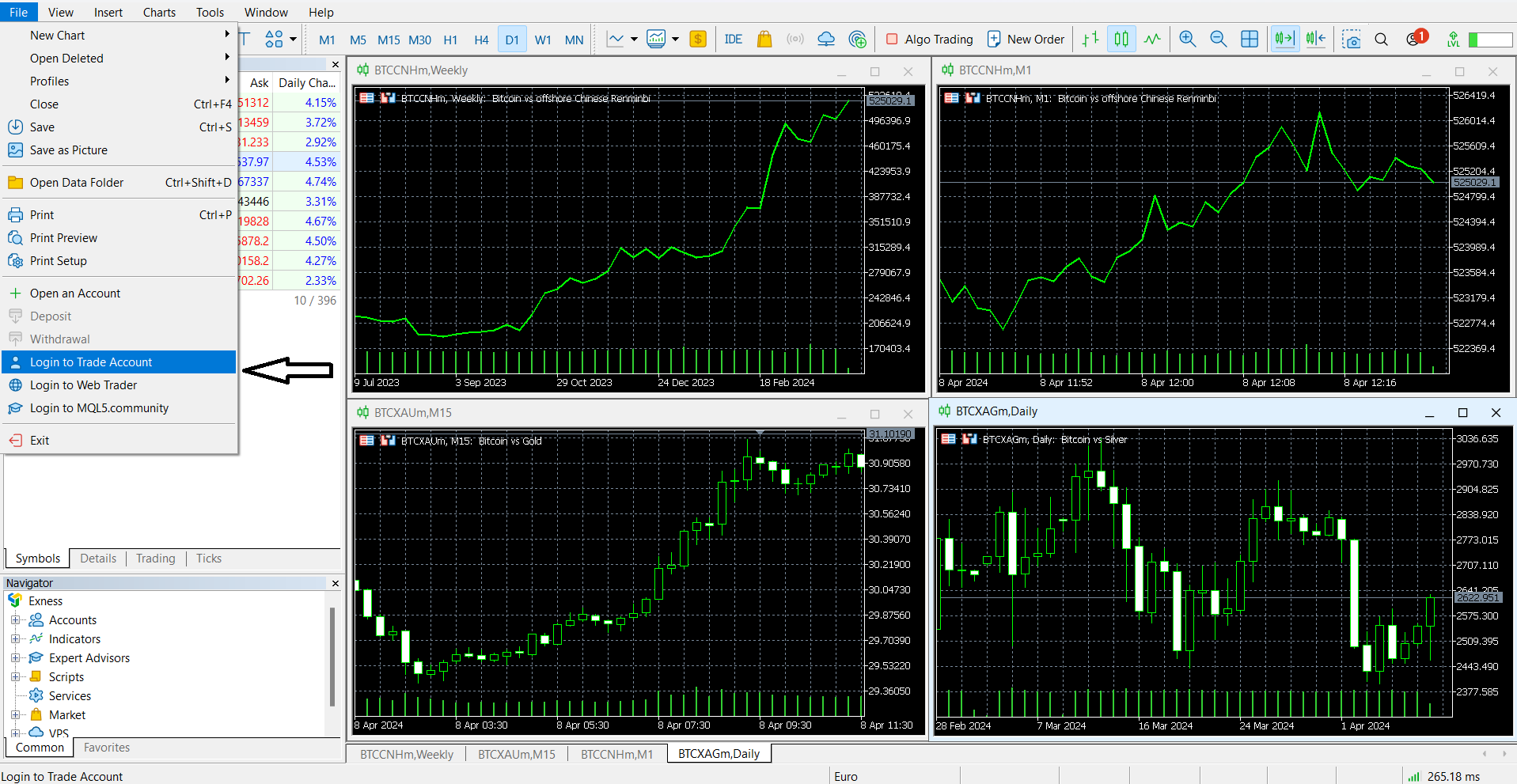Select the M1 timeframe button

coord(327,40)
